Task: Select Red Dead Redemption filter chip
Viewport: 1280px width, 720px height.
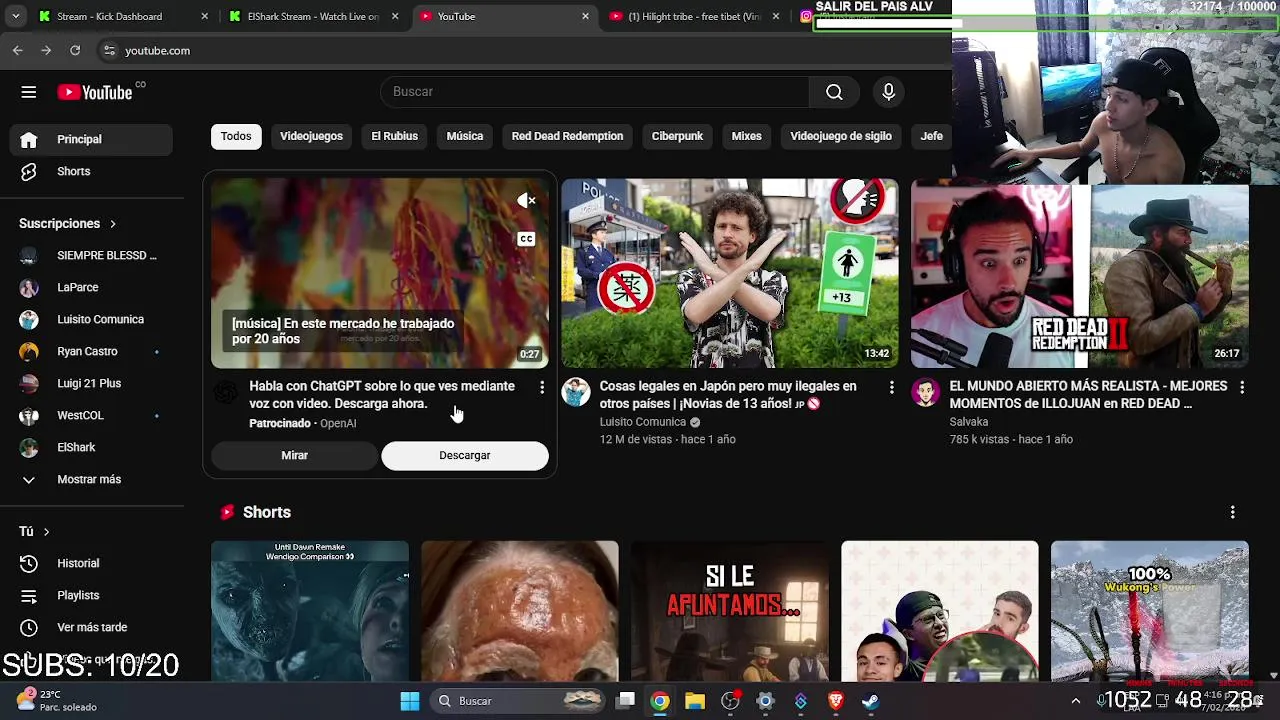Action: click(567, 136)
